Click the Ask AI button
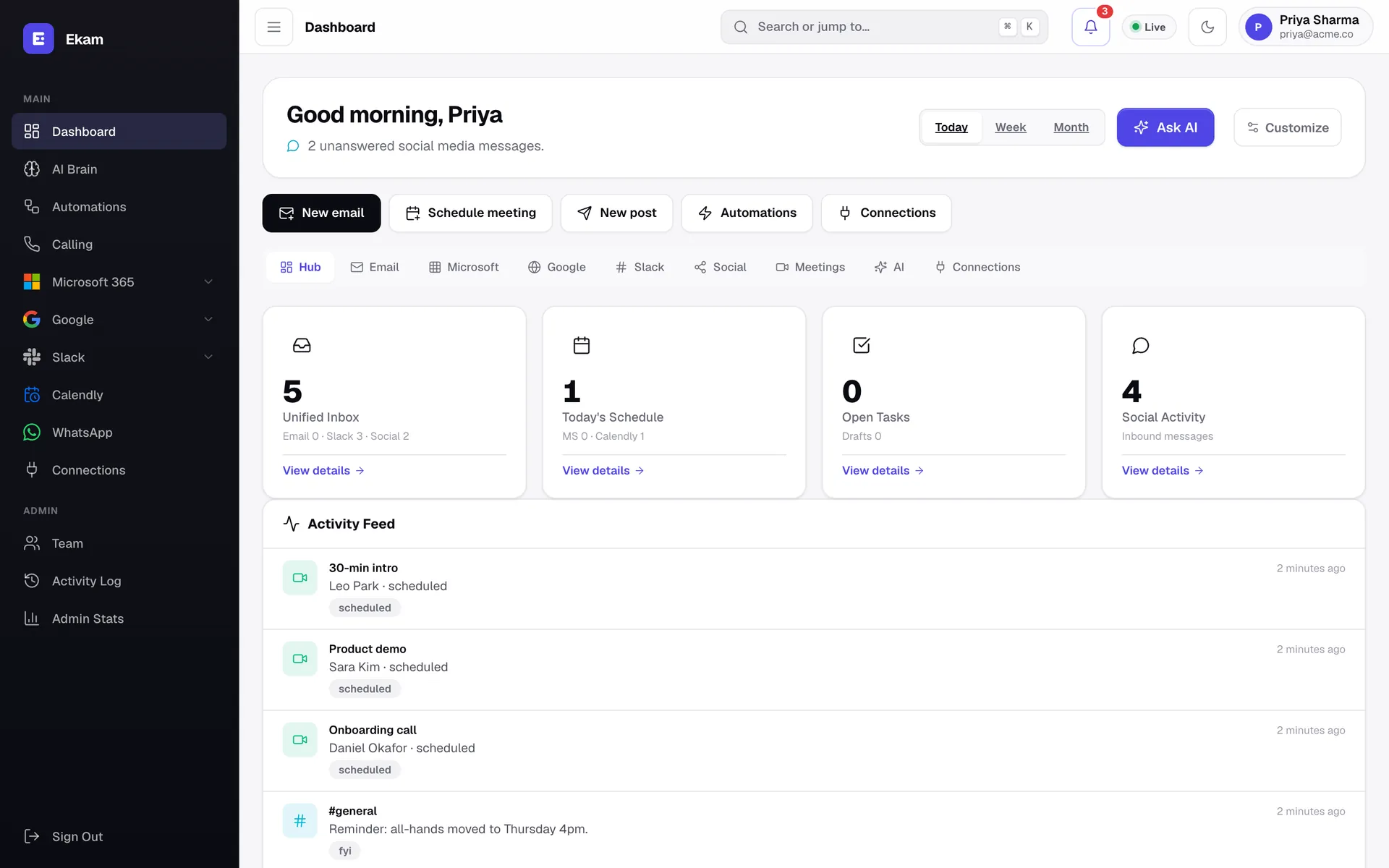This screenshot has height=868, width=1389. (x=1165, y=127)
